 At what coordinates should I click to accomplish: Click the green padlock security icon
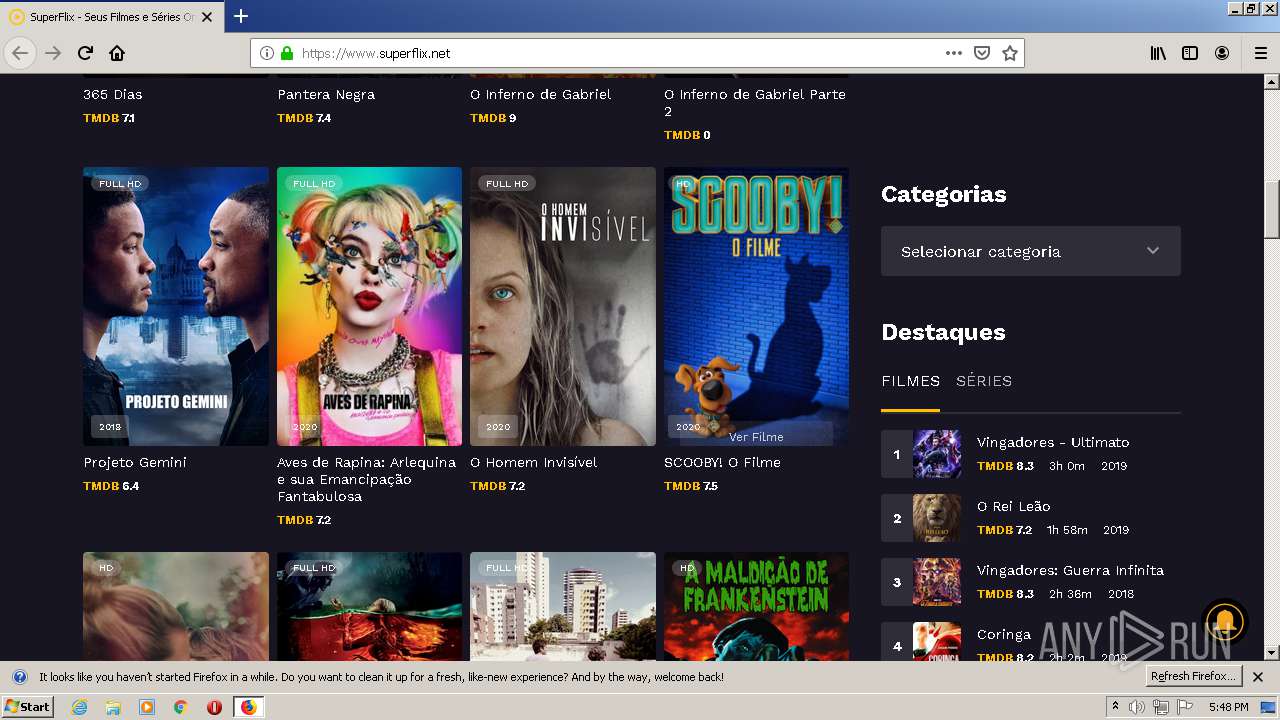[x=287, y=53]
